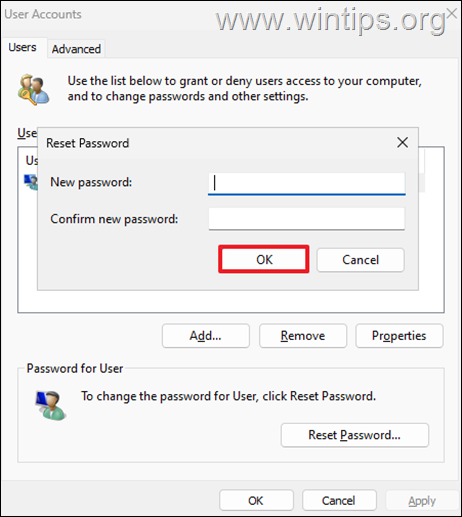Open user Properties
462x517 pixels.
(399, 336)
